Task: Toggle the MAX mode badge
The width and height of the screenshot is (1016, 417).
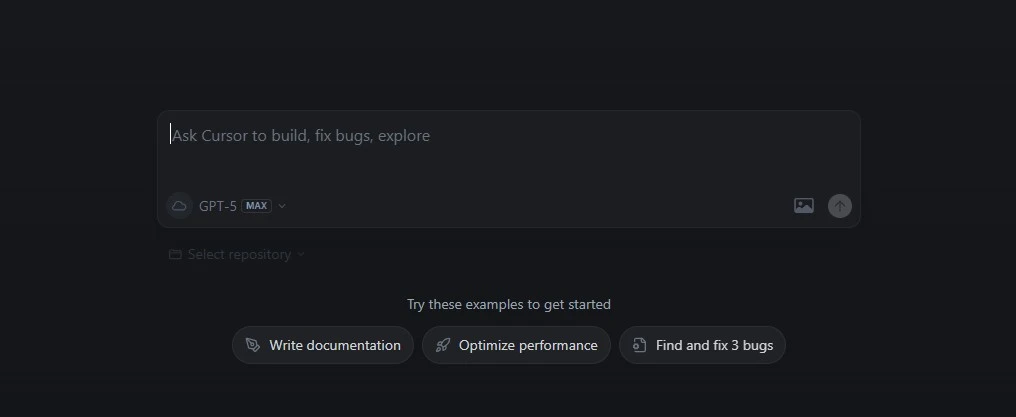Action: (x=257, y=206)
